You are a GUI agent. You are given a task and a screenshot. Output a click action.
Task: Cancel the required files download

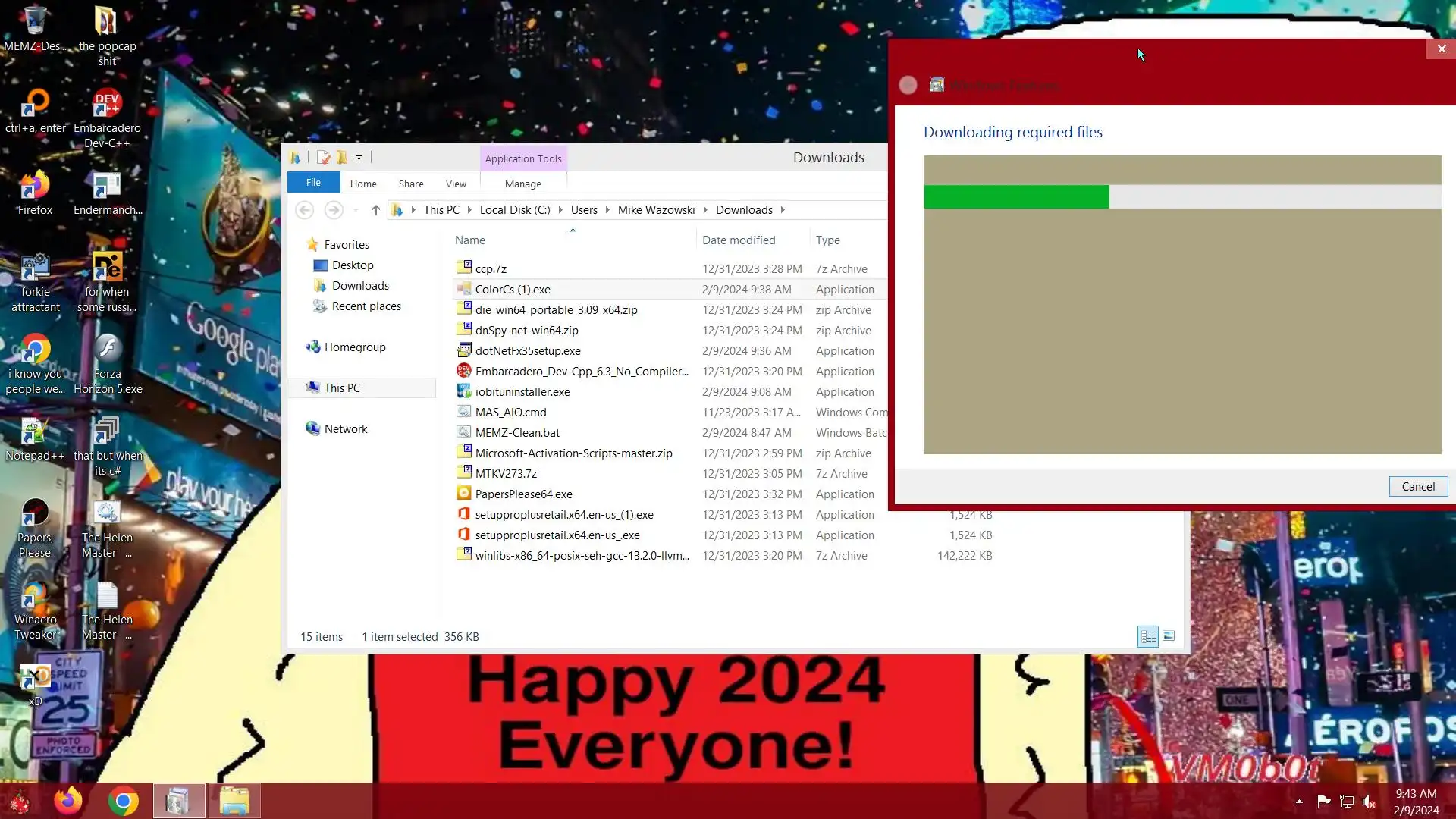point(1417,487)
